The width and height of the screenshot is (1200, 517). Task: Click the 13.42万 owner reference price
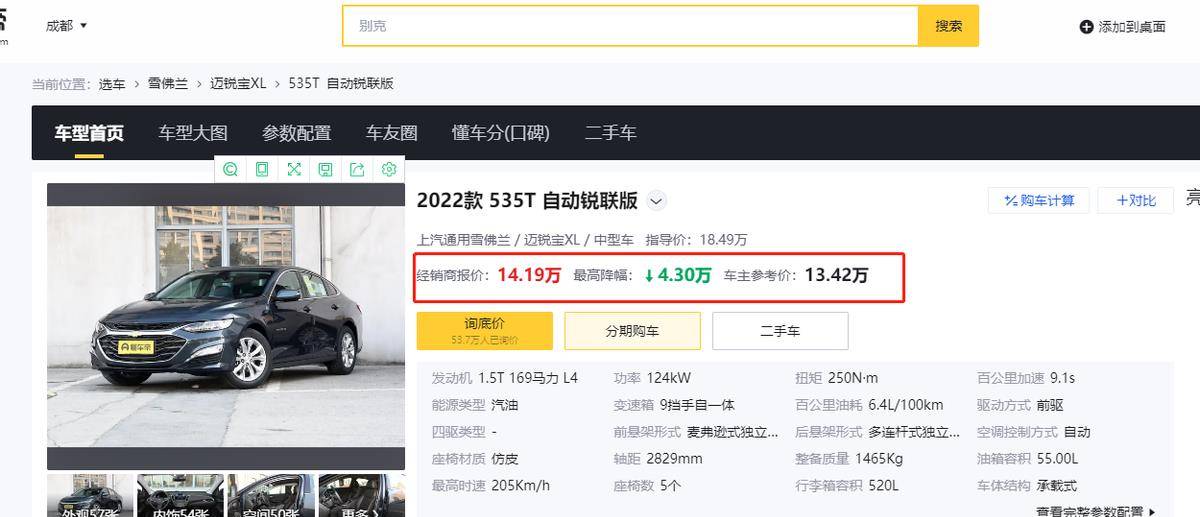[836, 275]
